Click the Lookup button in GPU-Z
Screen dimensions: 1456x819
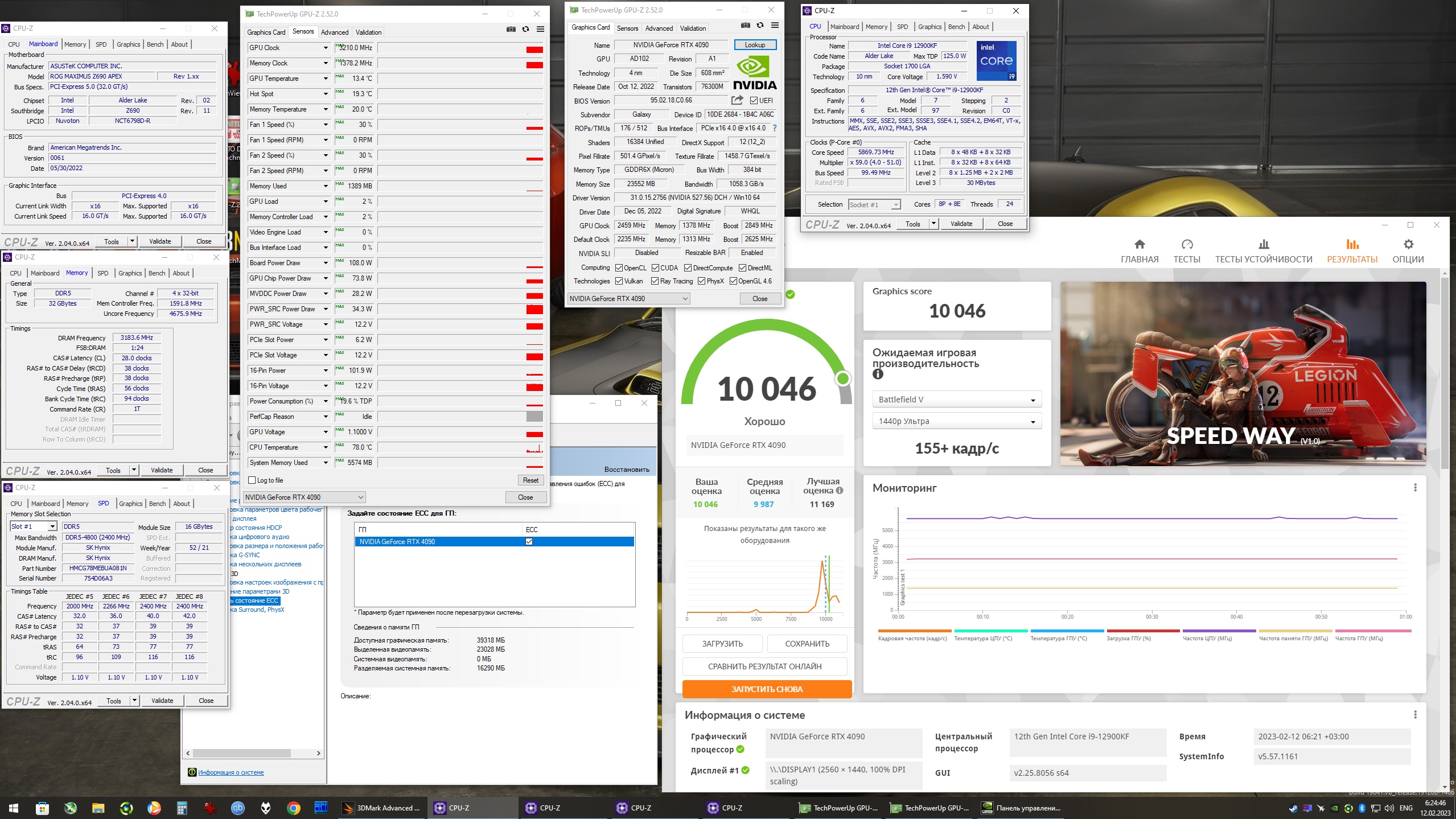point(755,45)
